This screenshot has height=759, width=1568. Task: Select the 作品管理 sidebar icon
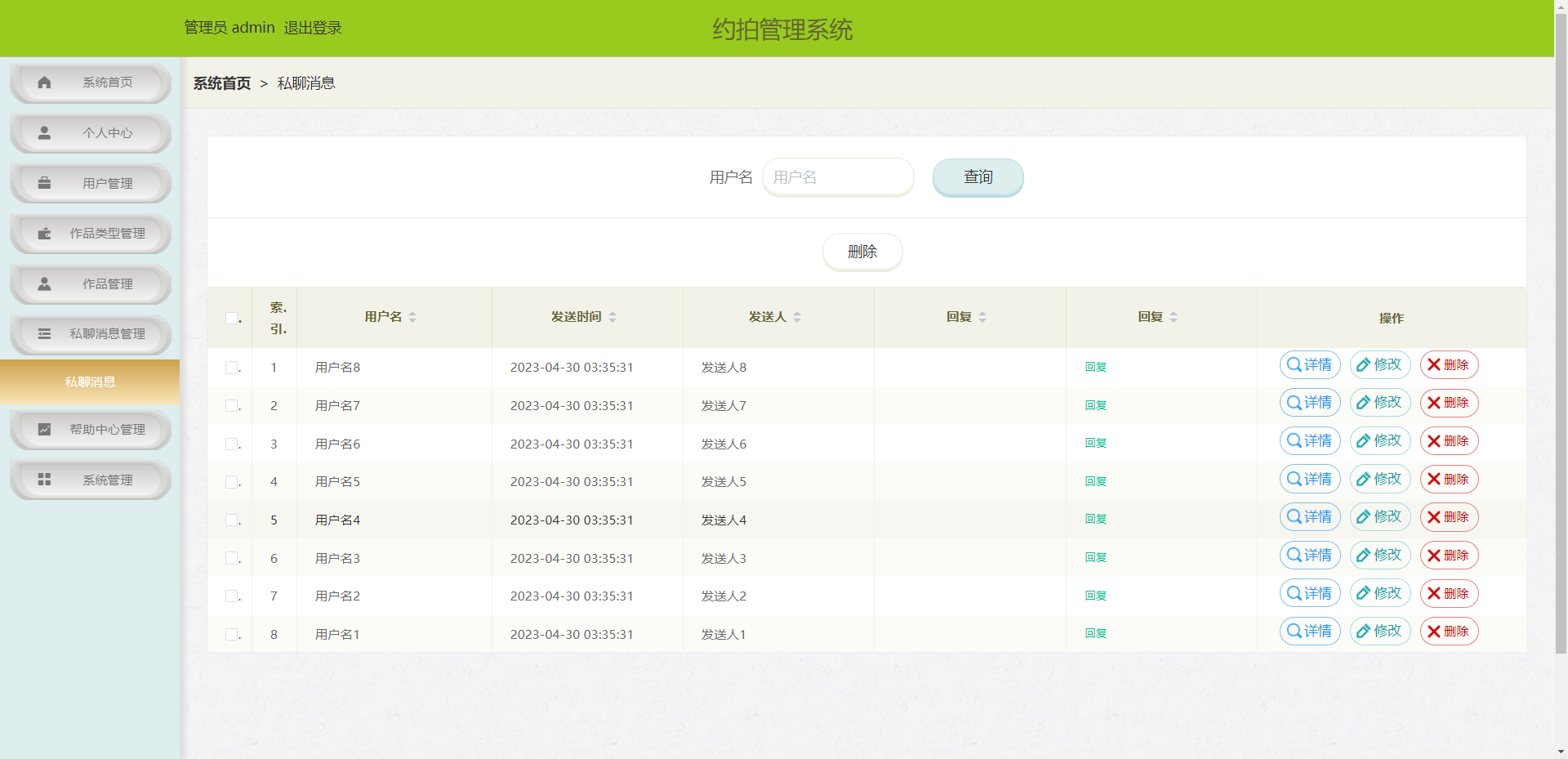click(45, 284)
